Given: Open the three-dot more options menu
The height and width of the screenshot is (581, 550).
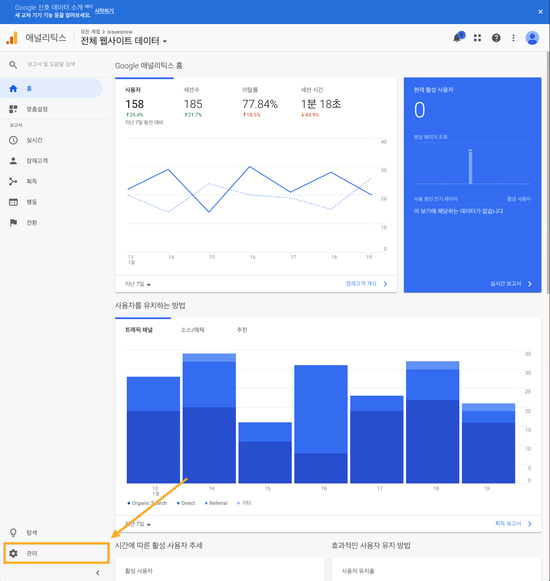Looking at the screenshot, I should pyautogui.click(x=513, y=38).
